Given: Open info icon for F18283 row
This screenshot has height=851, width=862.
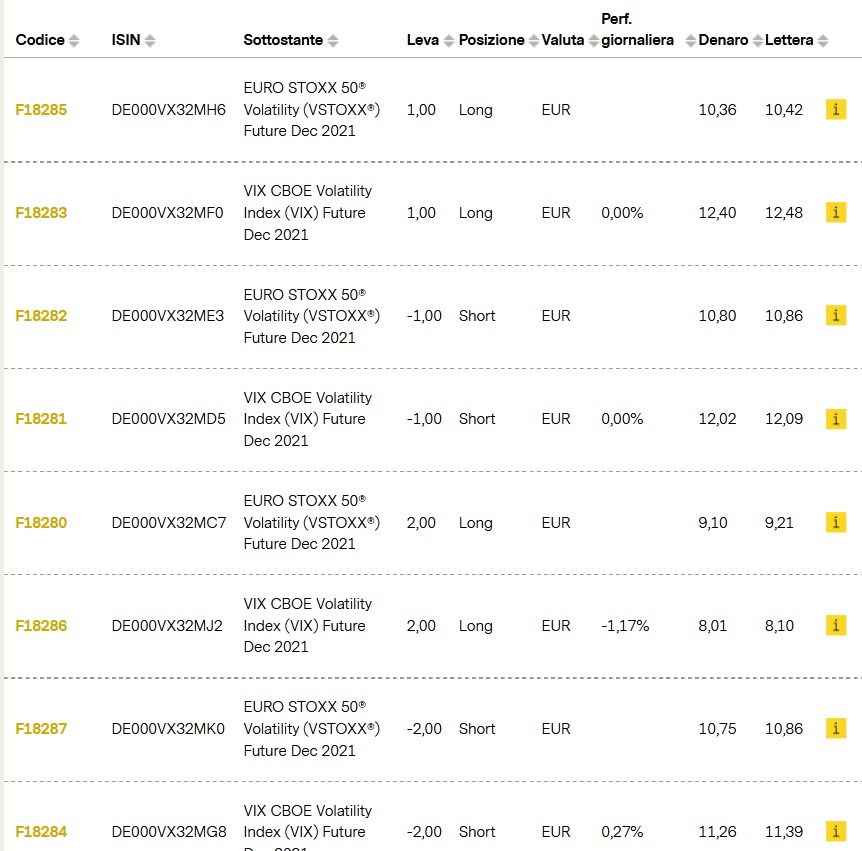Looking at the screenshot, I should (x=836, y=213).
